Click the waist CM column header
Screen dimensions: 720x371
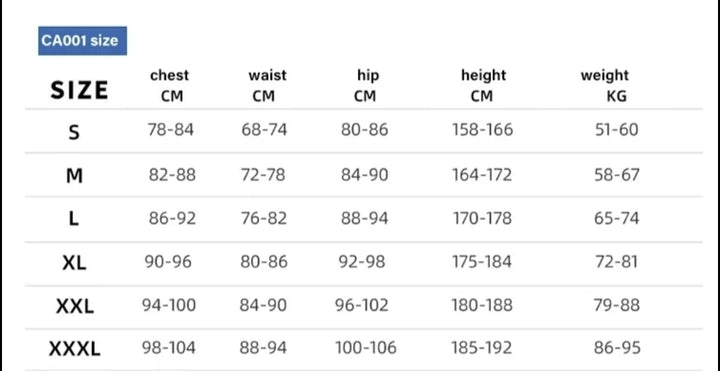(267, 85)
